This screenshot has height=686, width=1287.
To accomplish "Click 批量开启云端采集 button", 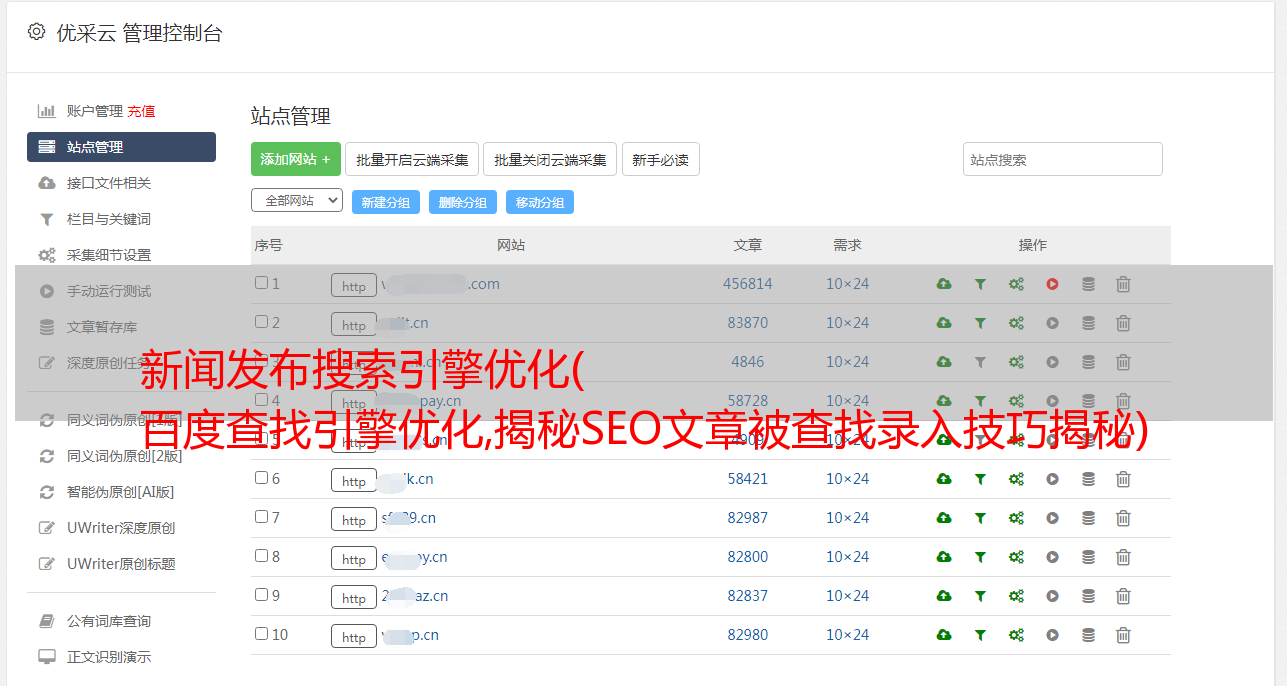I will [x=412, y=159].
